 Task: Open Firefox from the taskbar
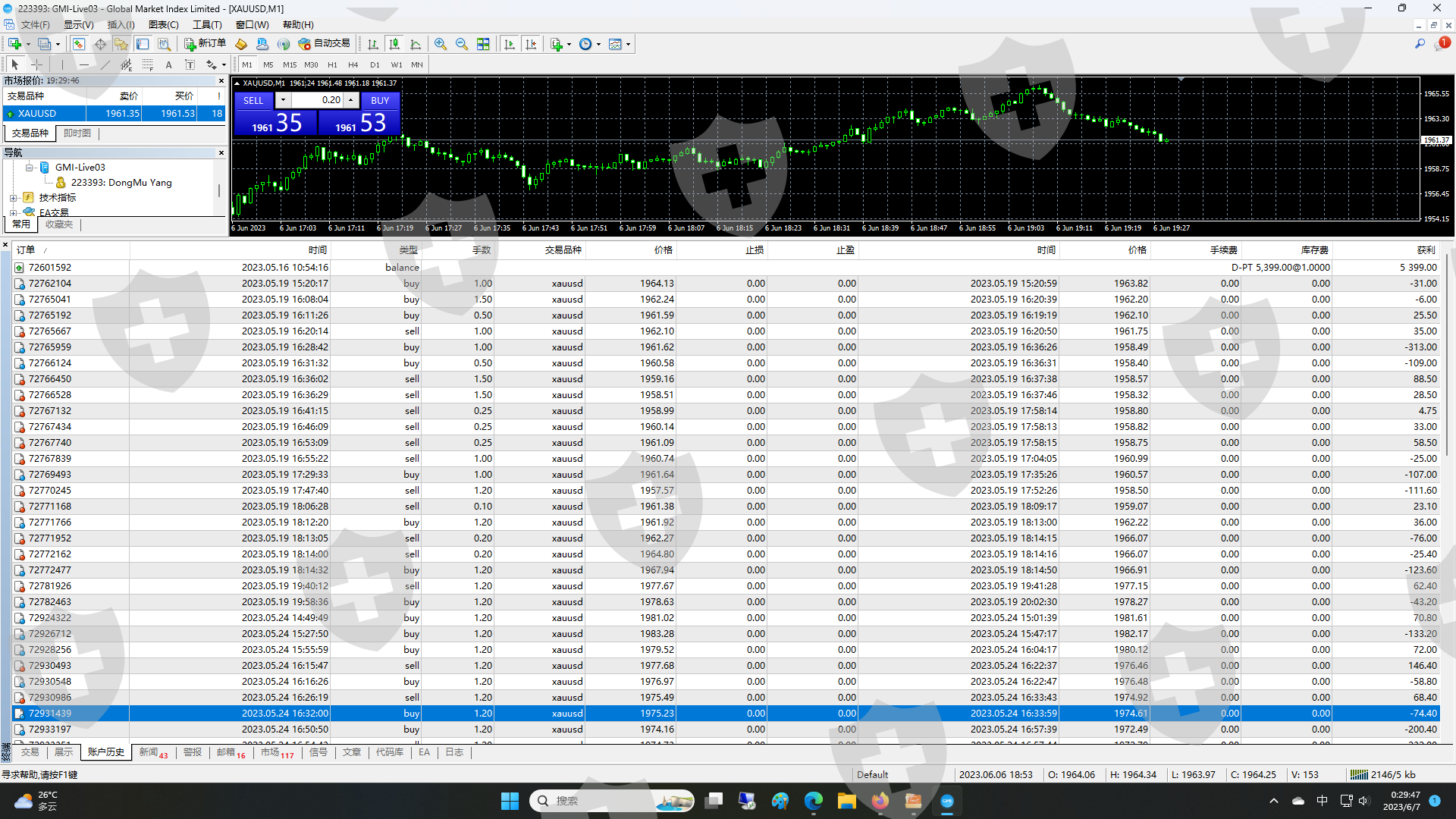tap(880, 801)
